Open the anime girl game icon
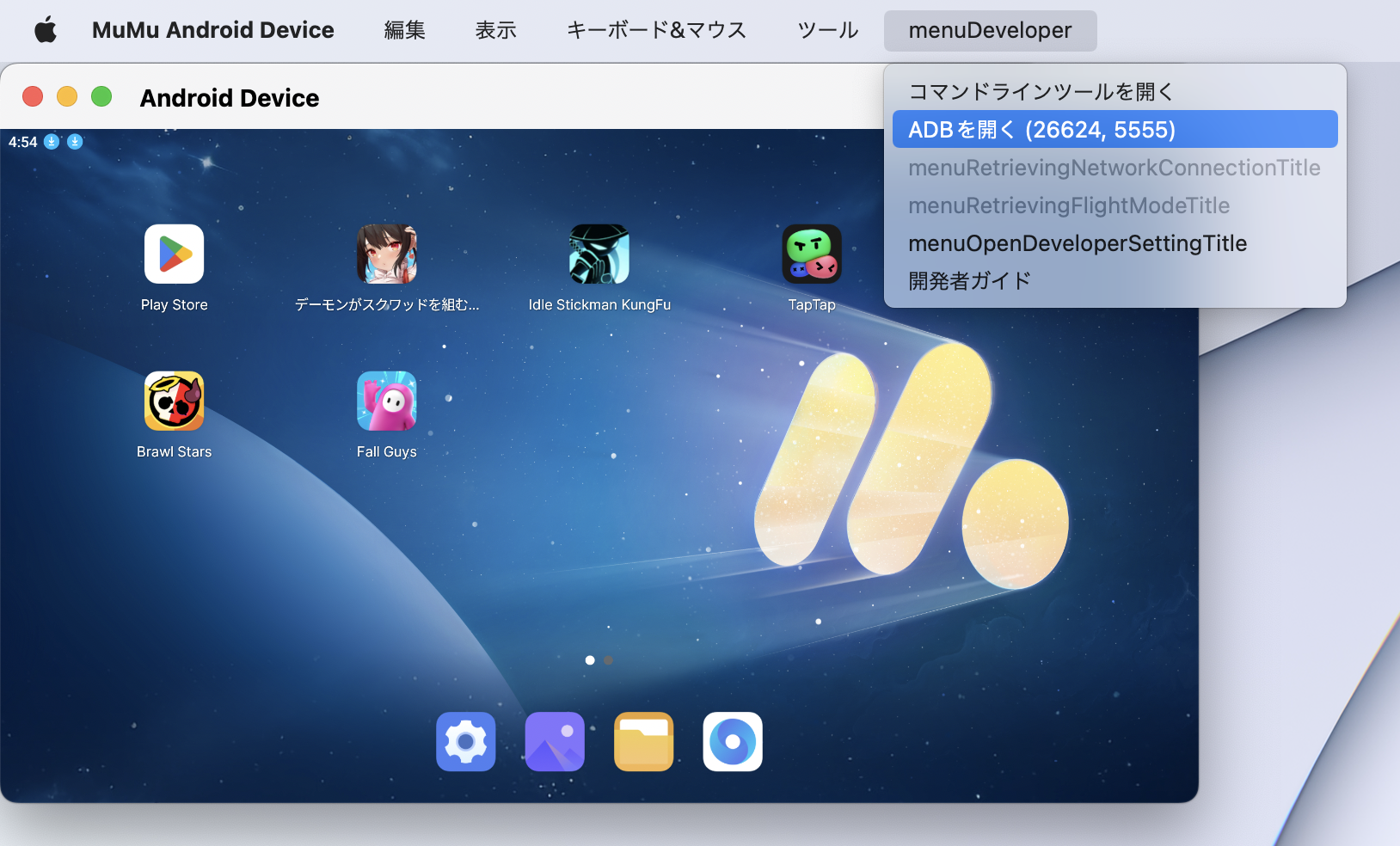 coord(386,254)
